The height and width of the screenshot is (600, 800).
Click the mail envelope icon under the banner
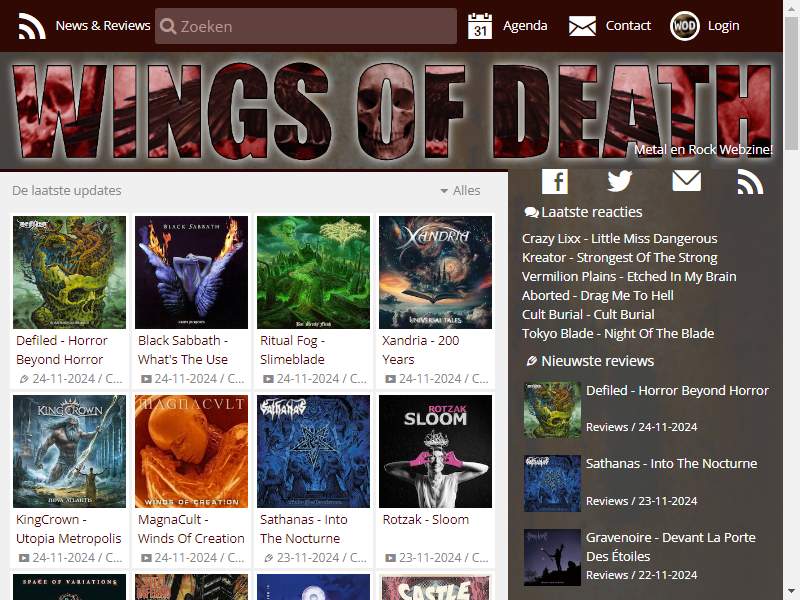(686, 181)
